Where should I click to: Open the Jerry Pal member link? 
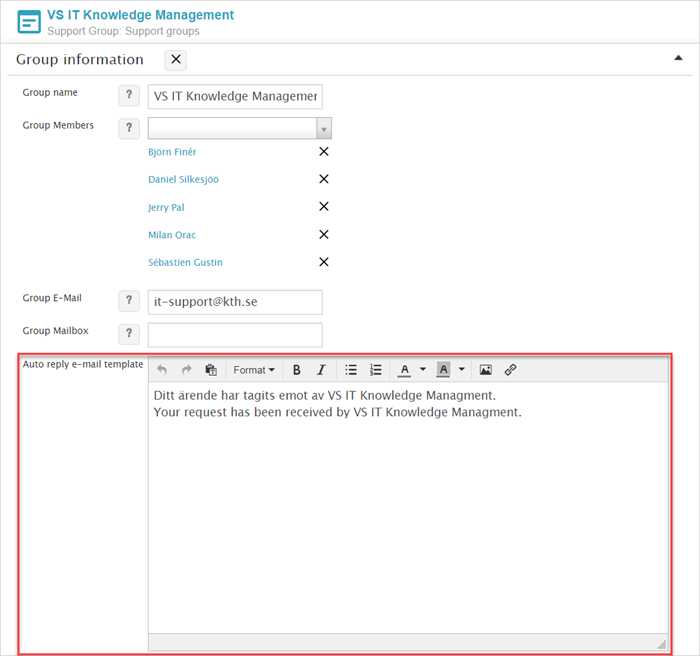pyautogui.click(x=166, y=208)
